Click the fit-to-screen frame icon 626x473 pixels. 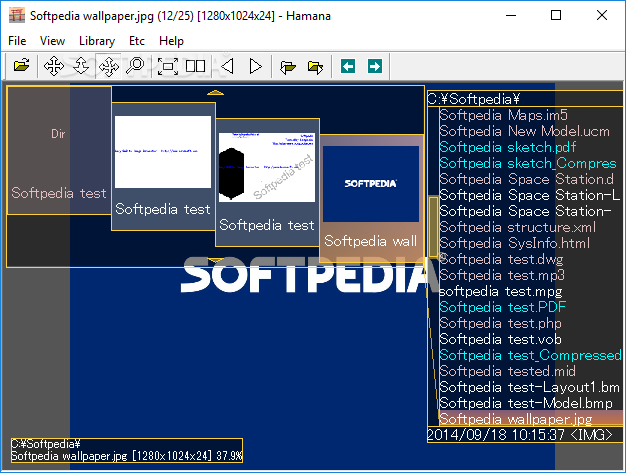pyautogui.click(x=168, y=66)
